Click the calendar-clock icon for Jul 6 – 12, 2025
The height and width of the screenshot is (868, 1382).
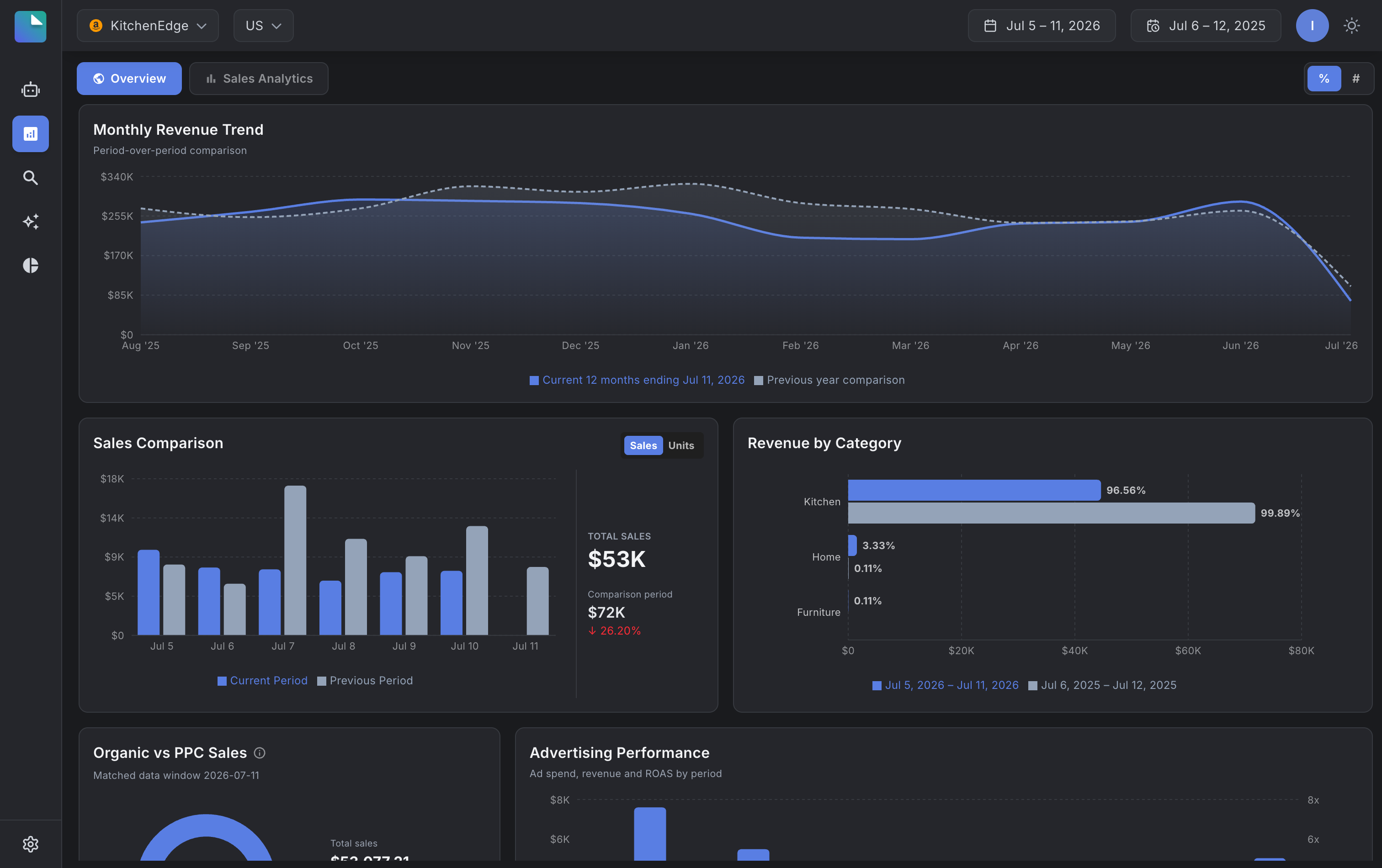click(1153, 26)
